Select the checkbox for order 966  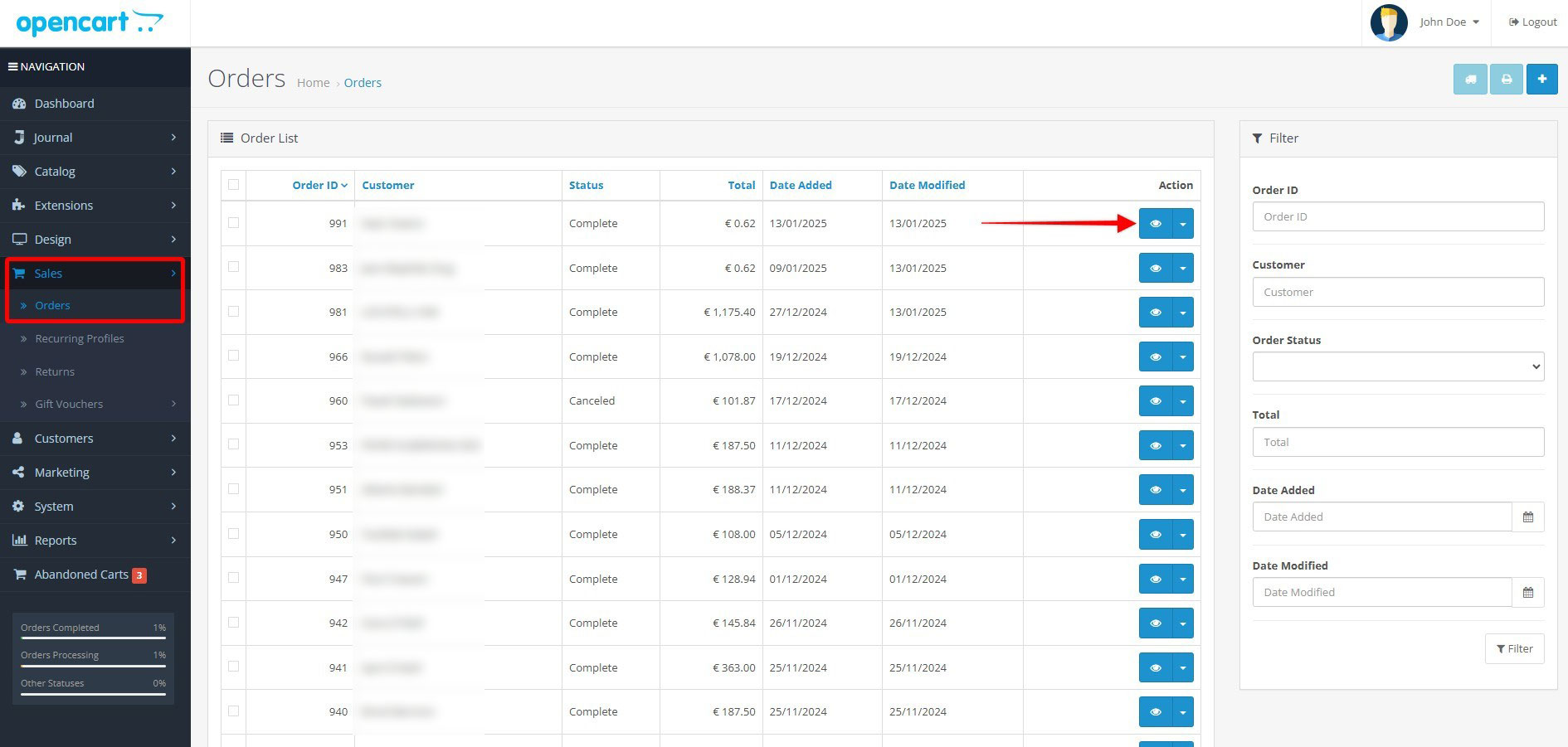coord(233,356)
